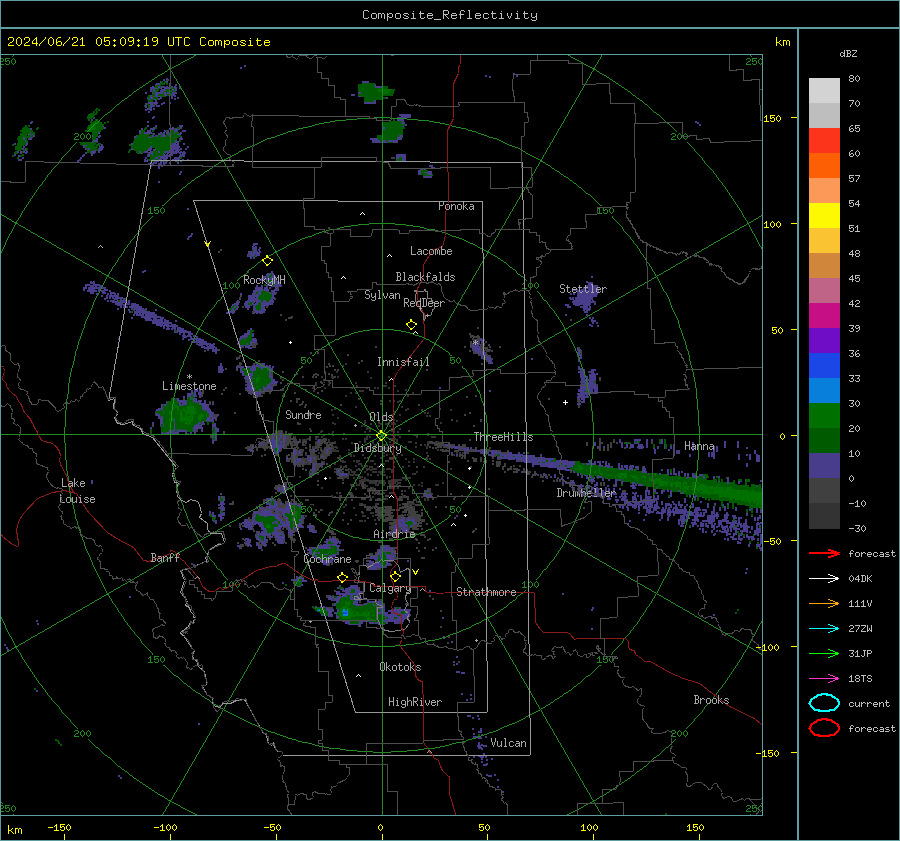Click the Ponoka label
Screen dimensions: 900x841
456,206
